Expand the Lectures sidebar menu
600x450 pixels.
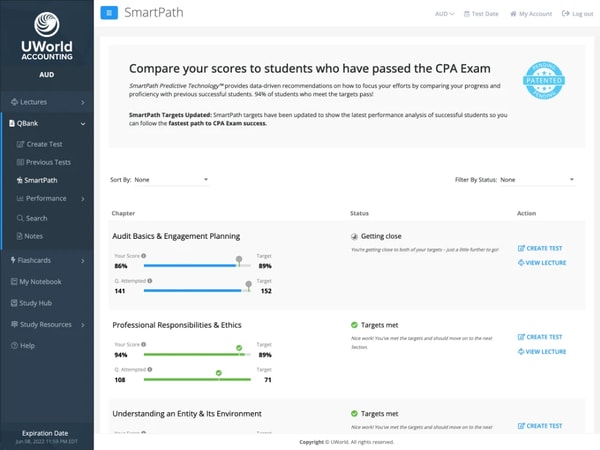point(47,102)
